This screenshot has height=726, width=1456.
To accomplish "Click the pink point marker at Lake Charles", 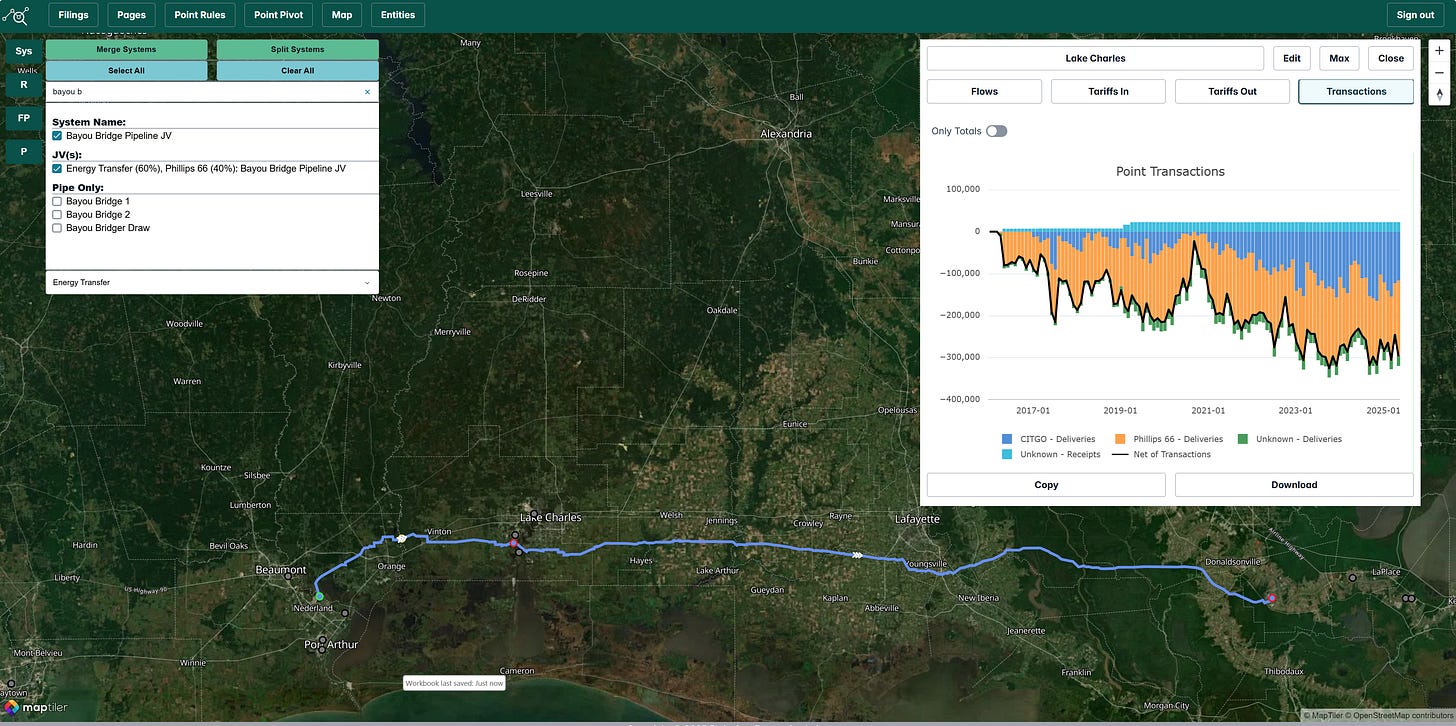I will [514, 543].
